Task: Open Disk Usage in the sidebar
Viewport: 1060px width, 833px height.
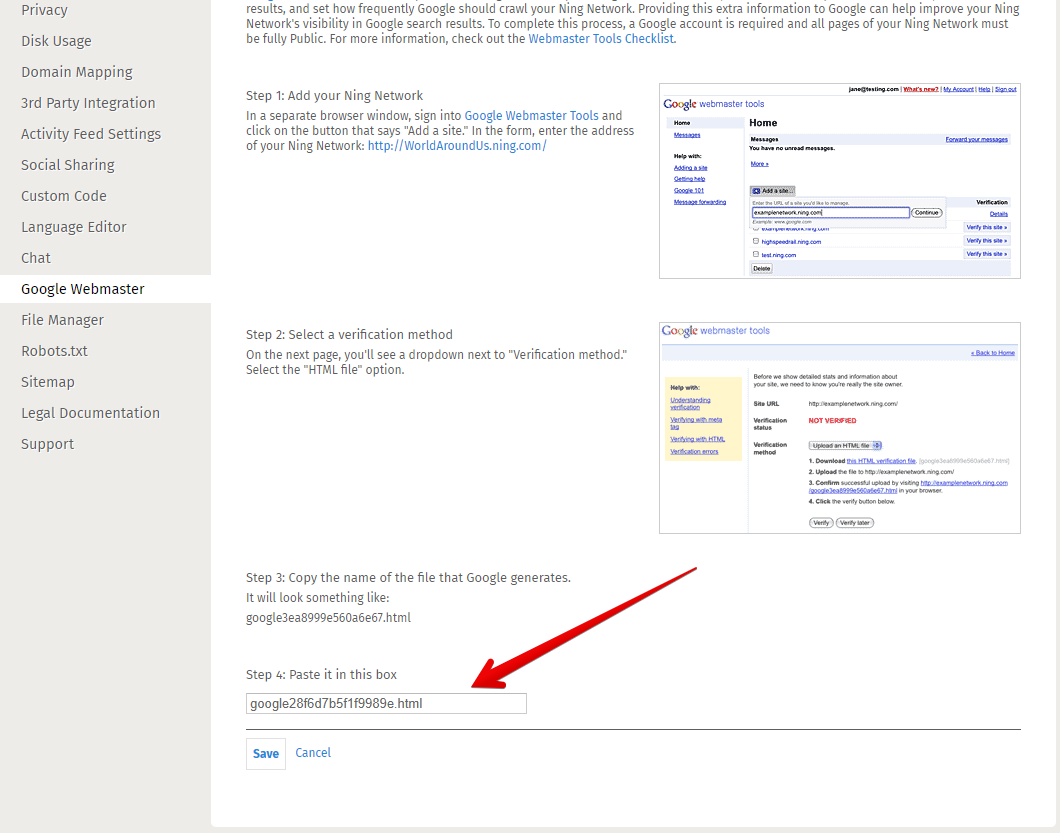Action: (56, 41)
